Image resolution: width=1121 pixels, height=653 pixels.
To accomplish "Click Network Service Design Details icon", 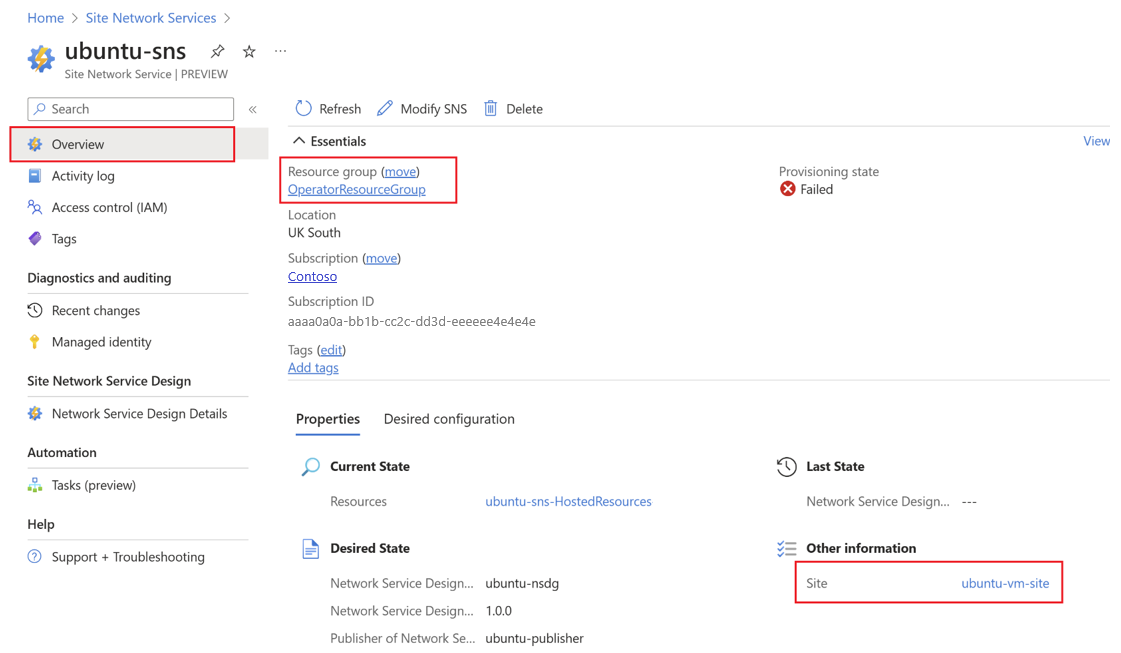I will pos(34,413).
